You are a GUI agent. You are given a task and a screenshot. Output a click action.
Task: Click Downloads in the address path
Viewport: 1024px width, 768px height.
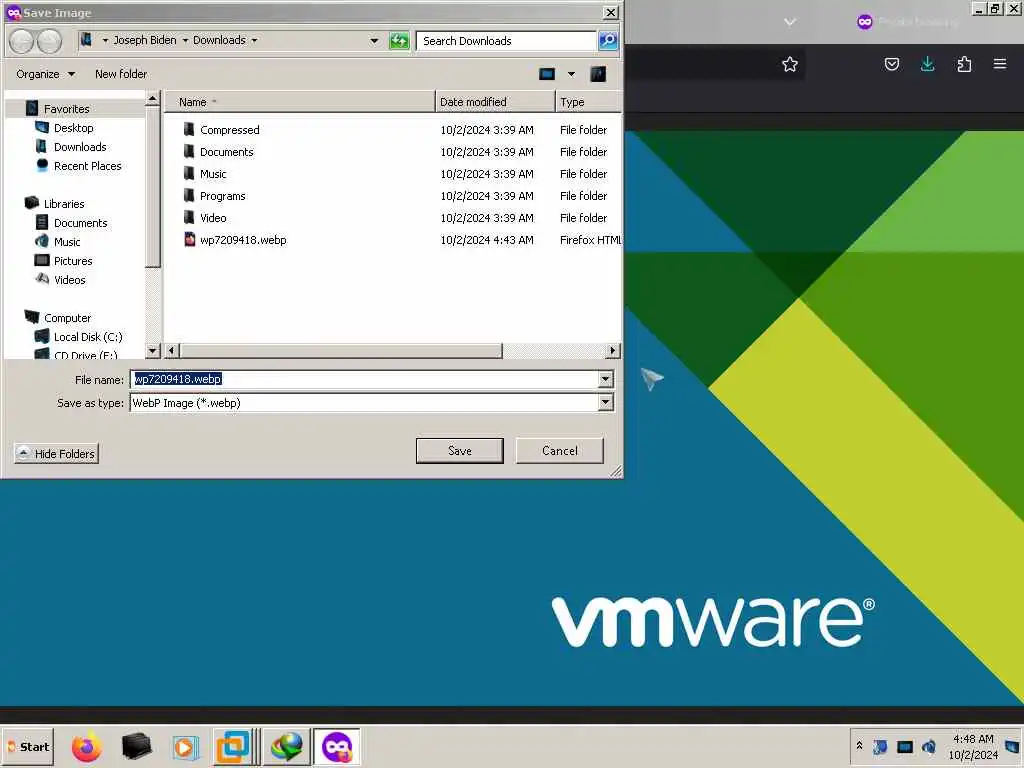pos(219,40)
